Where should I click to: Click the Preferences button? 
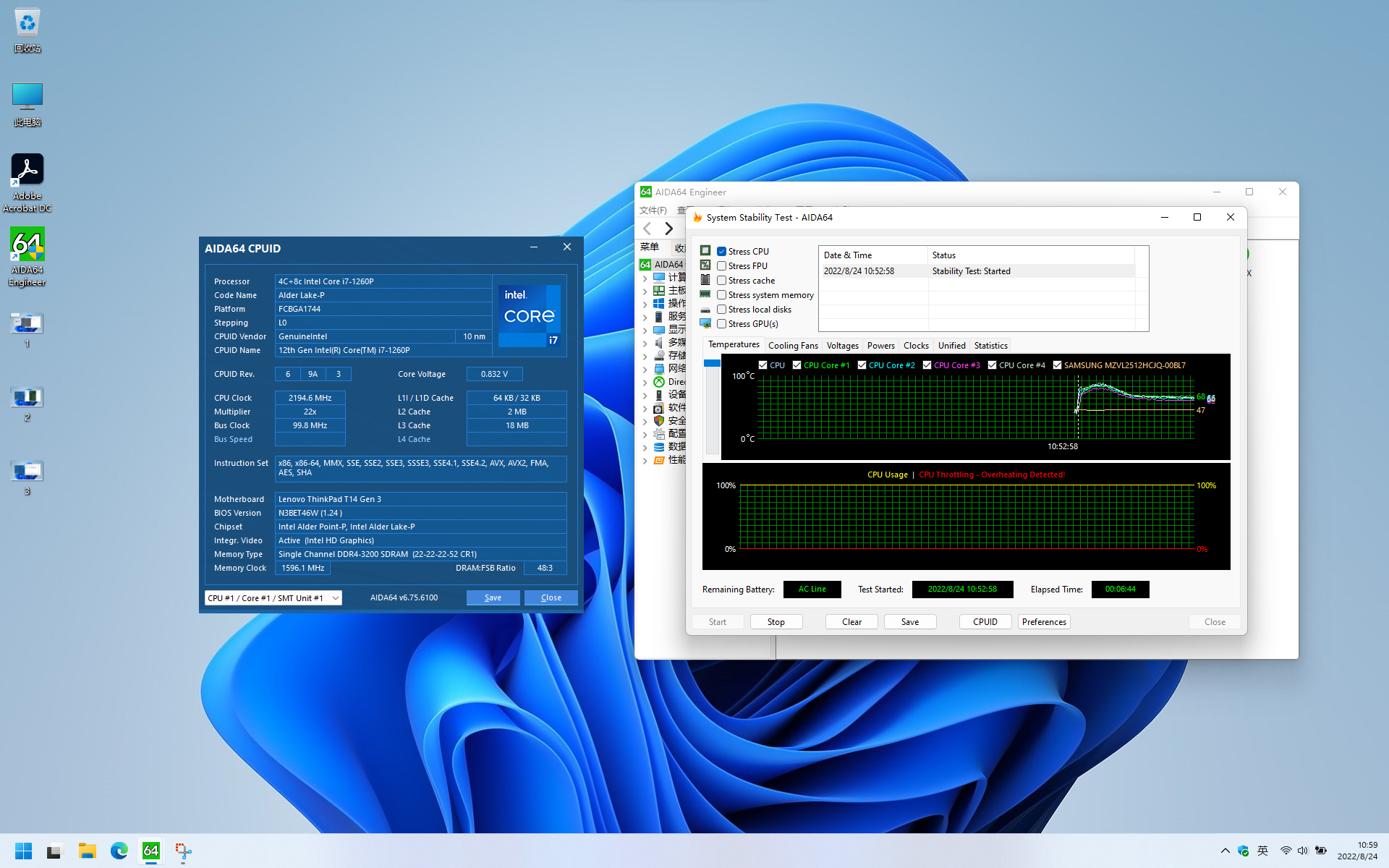pos(1044,622)
